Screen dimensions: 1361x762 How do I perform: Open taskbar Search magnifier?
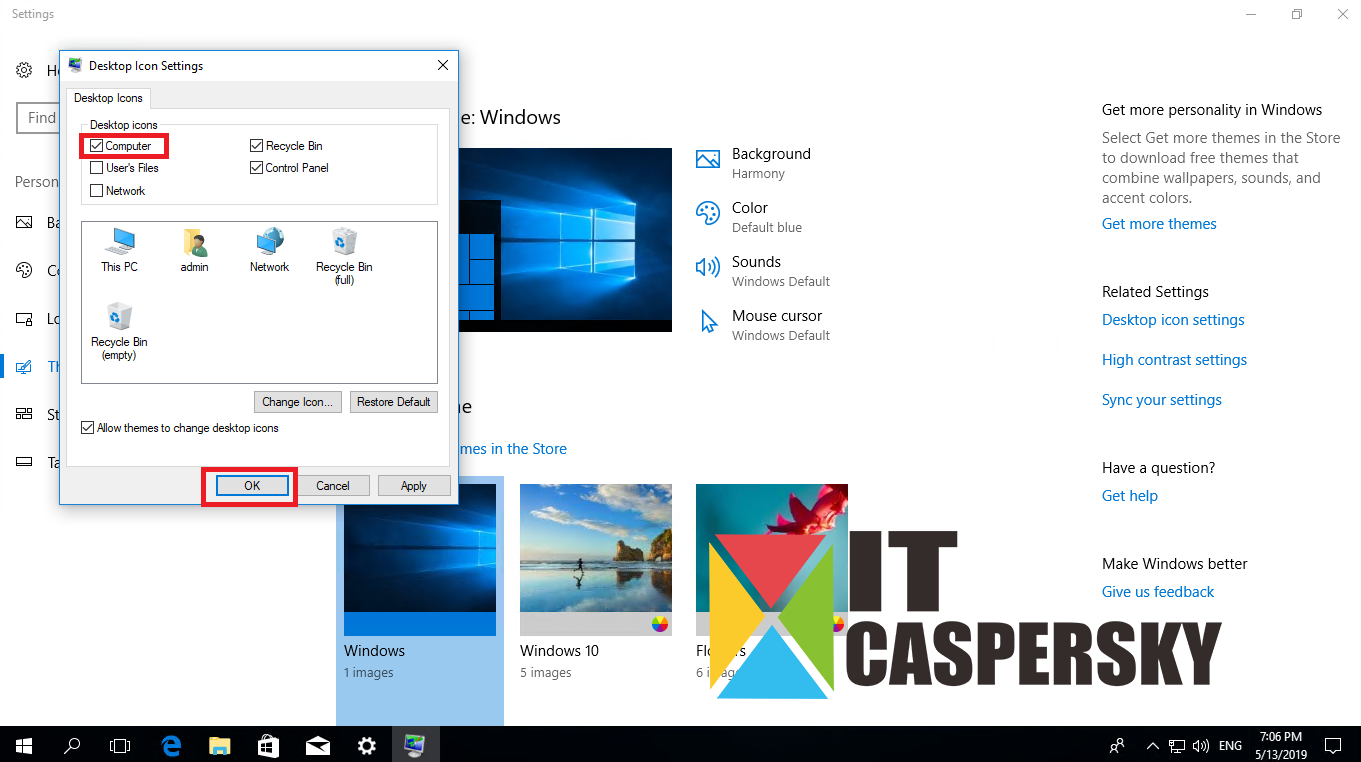[72, 745]
